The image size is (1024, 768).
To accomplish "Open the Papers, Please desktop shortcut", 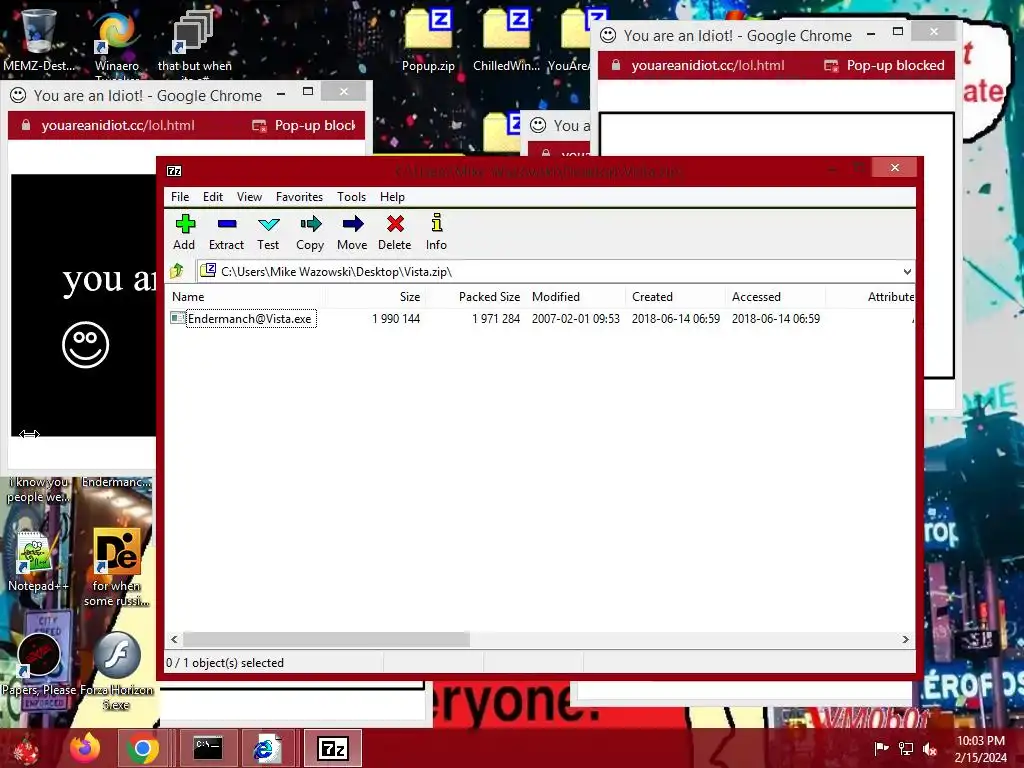I will coord(39,665).
